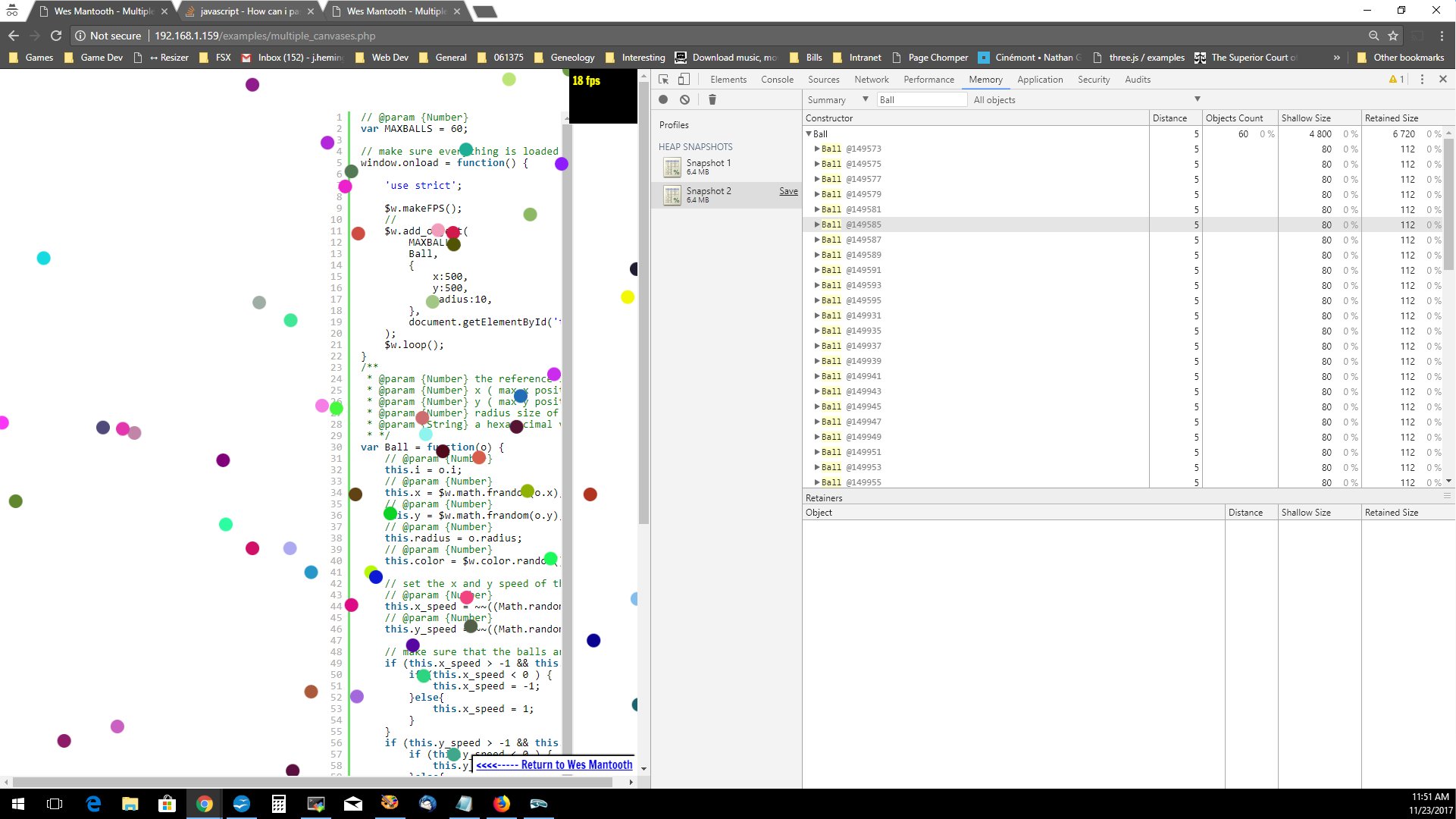Reload the page
The width and height of the screenshot is (1456, 819).
click(x=56, y=36)
